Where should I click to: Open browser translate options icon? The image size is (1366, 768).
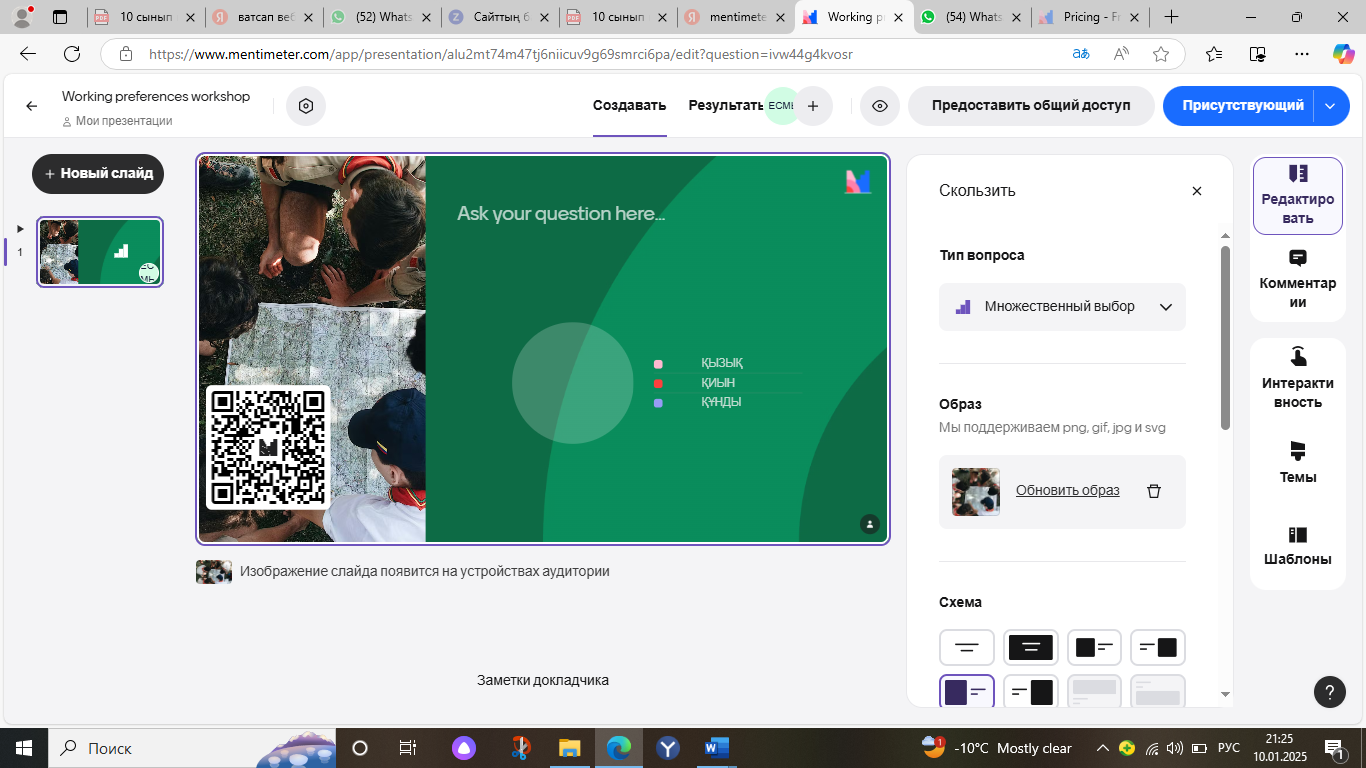click(x=1081, y=54)
